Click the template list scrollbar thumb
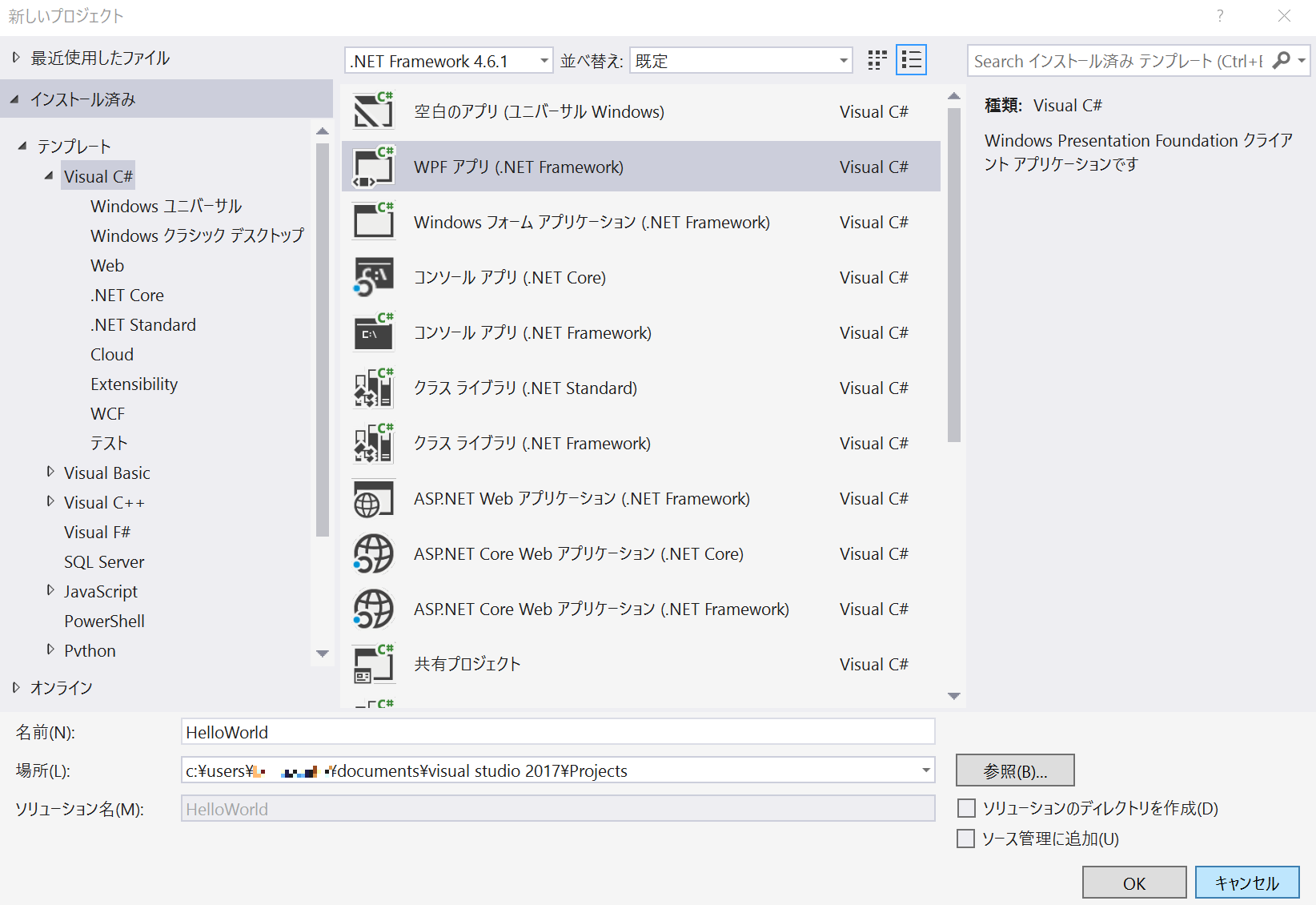The image size is (1316, 905). pyautogui.click(x=953, y=275)
